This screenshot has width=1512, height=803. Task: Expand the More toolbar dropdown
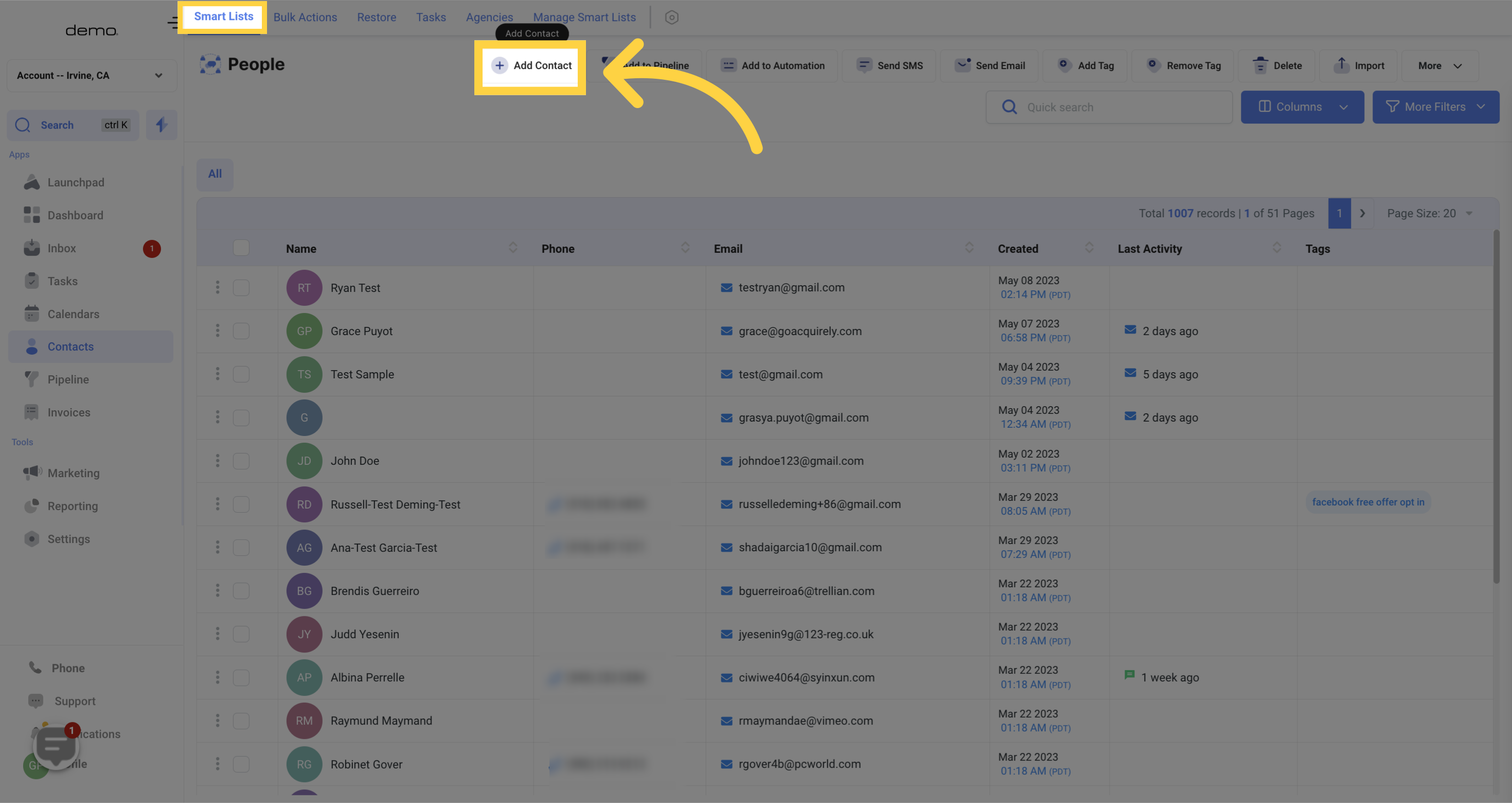tap(1439, 65)
